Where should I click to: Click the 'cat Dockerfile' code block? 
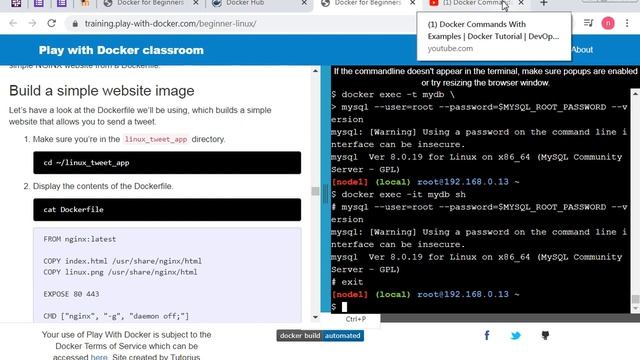167,209
